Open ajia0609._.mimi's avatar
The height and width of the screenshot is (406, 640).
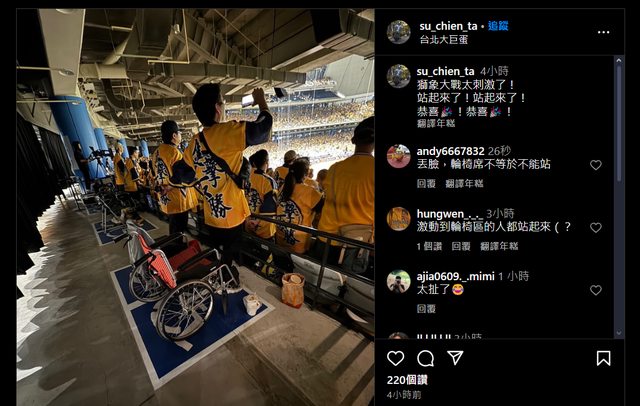tap(398, 282)
